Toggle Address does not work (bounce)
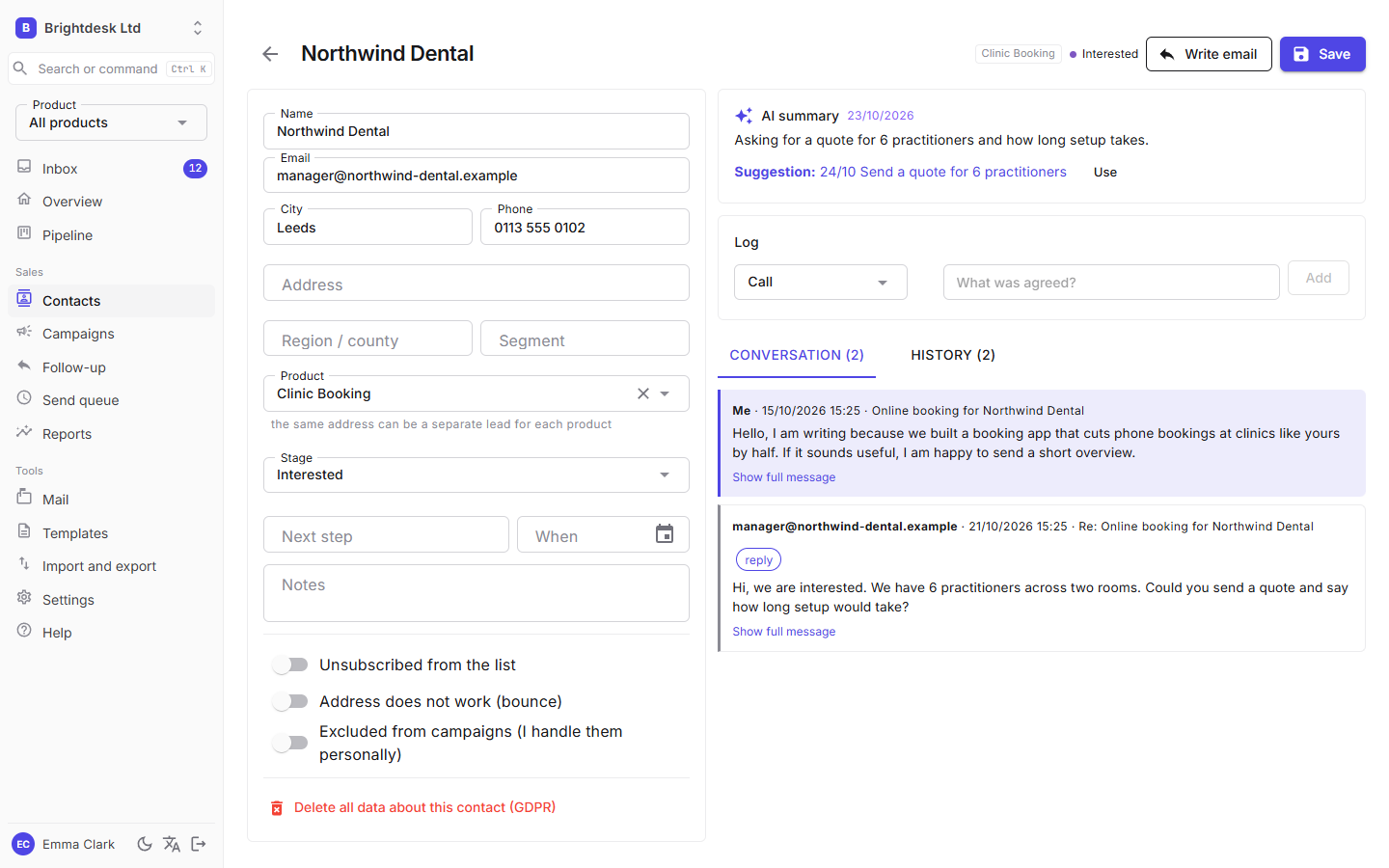Image resolution: width=1389 pixels, height=868 pixels. (290, 701)
